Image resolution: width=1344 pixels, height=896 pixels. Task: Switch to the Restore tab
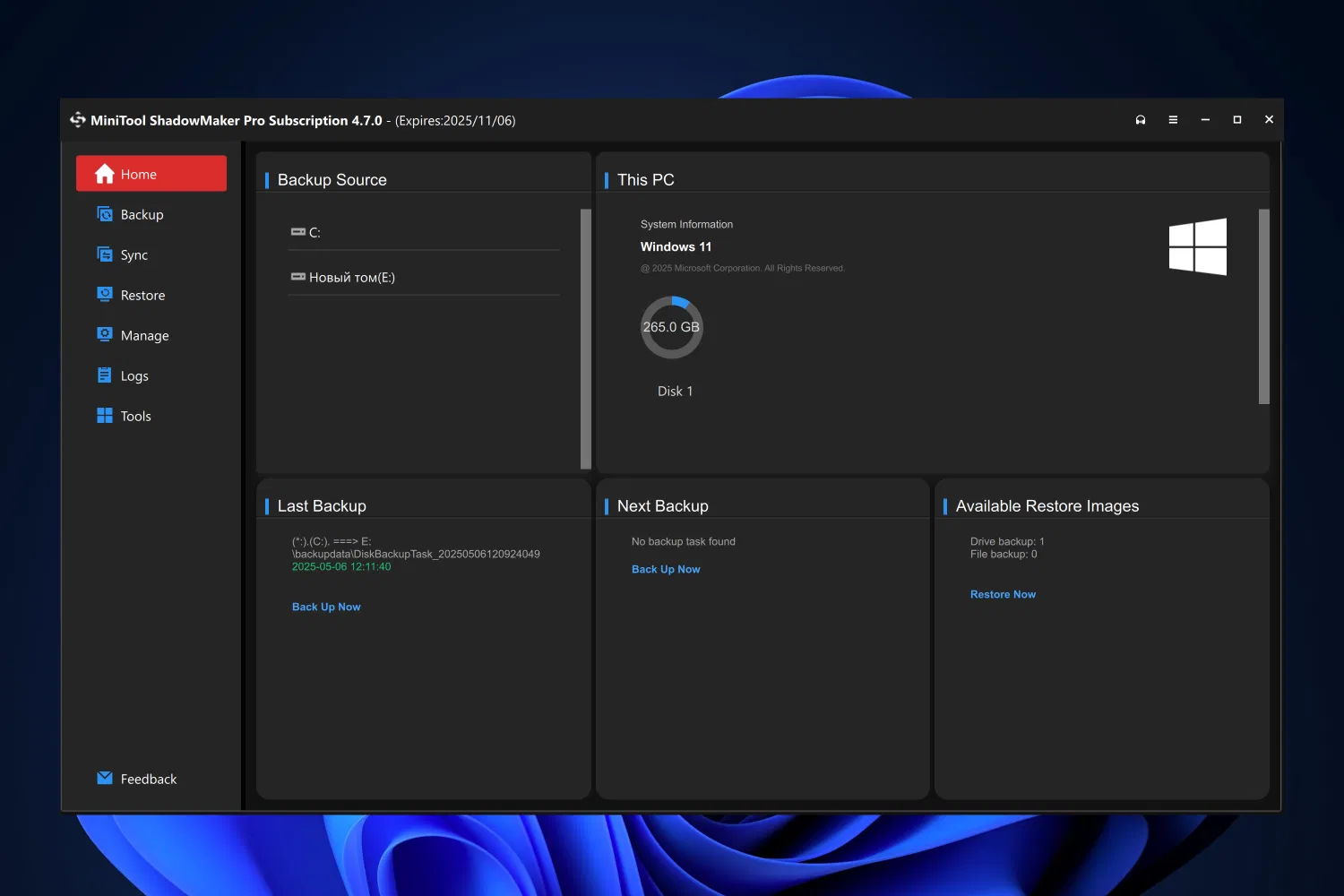[142, 295]
